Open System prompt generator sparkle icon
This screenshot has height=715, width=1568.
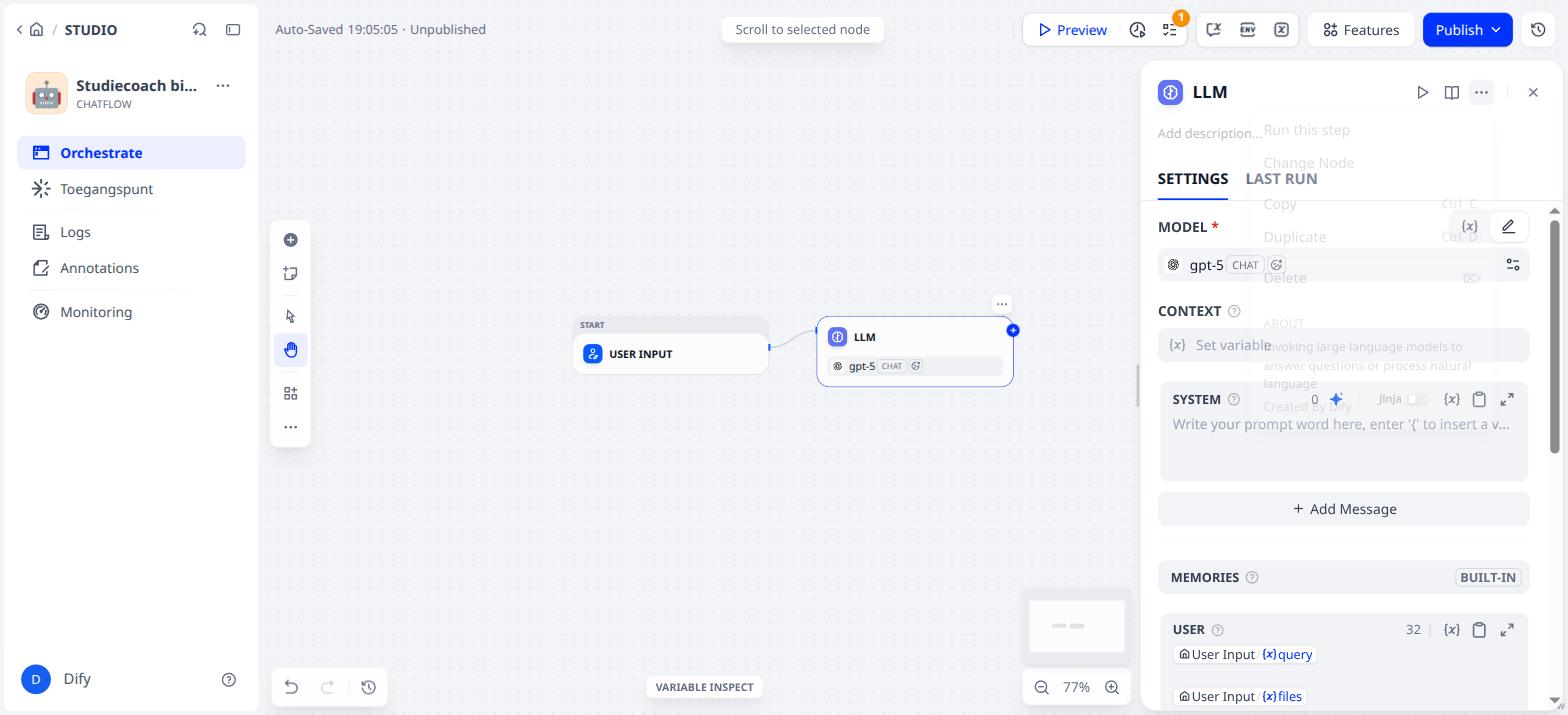pyautogui.click(x=1336, y=399)
